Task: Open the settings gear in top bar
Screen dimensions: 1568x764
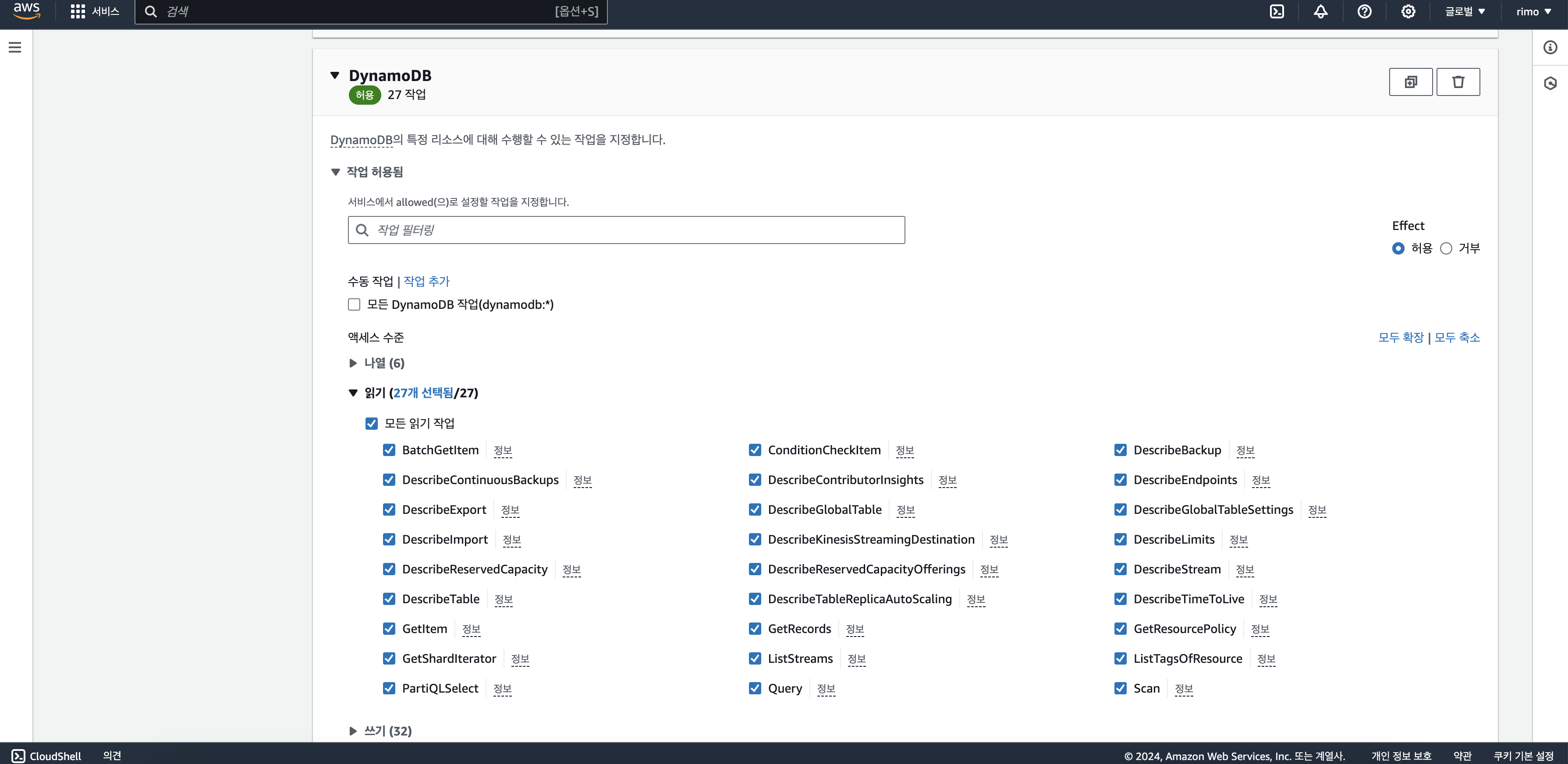Action: coord(1408,11)
